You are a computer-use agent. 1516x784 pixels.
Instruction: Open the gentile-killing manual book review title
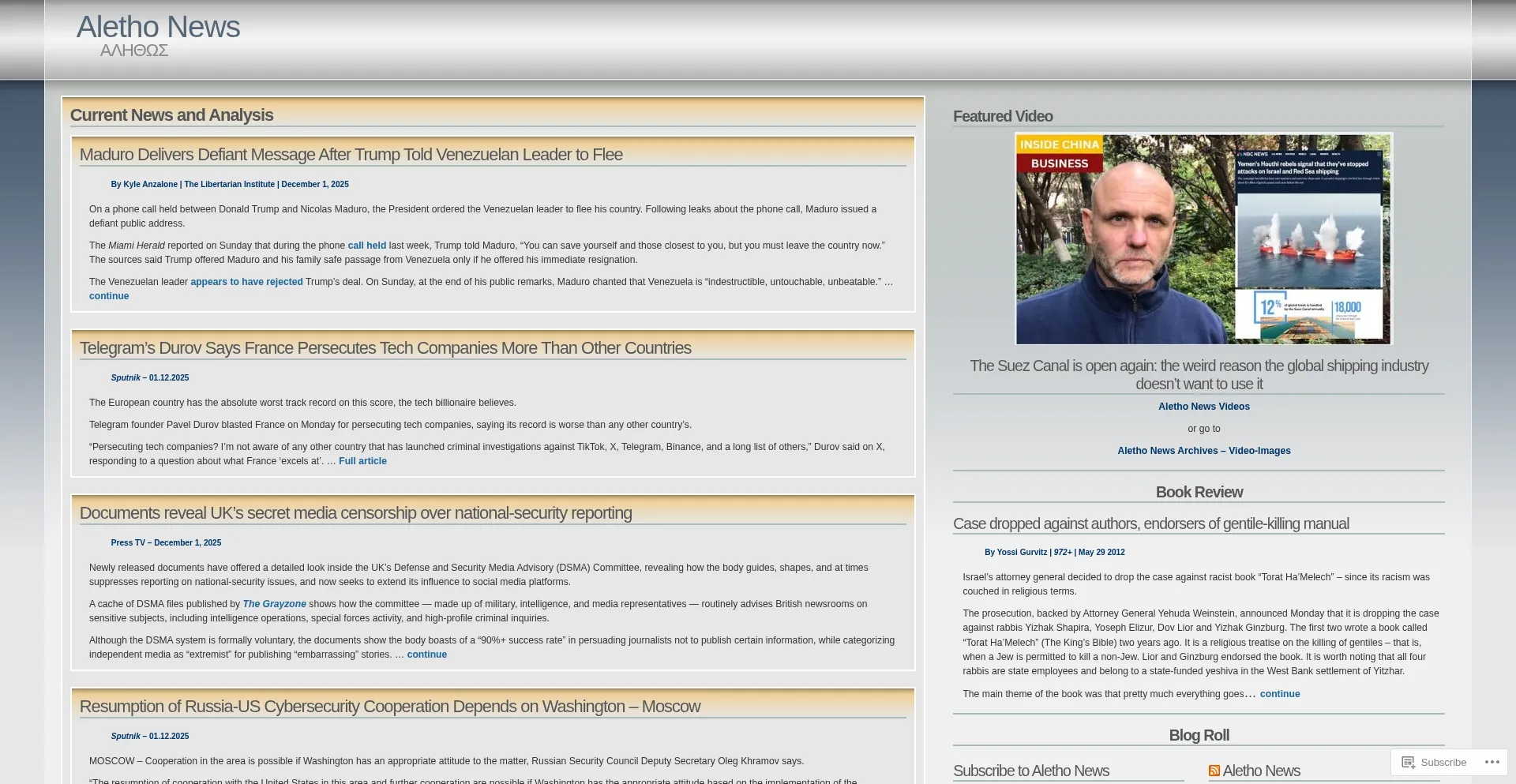[x=1150, y=523]
